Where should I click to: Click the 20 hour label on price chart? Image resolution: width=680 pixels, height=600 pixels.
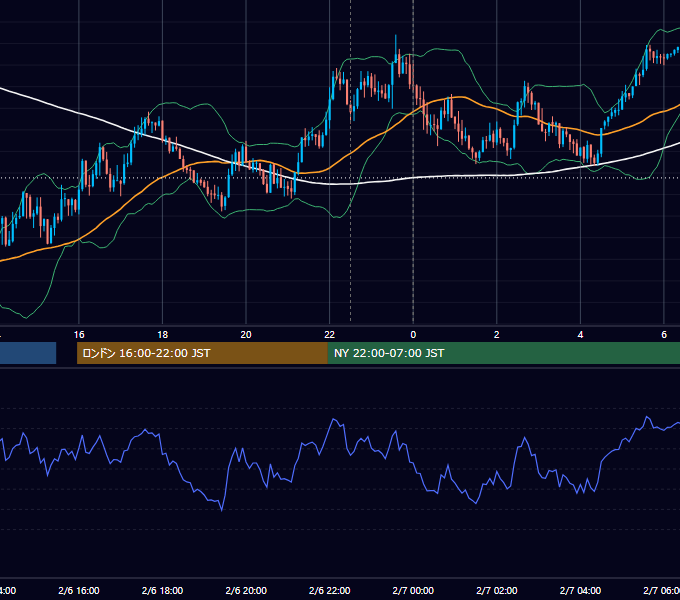coord(246,335)
